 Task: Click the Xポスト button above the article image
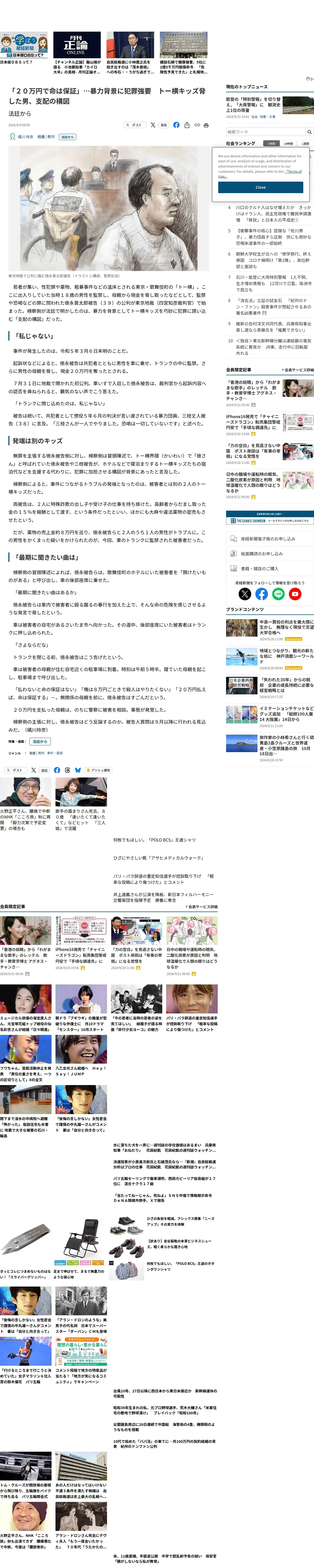pyautogui.click(x=134, y=125)
